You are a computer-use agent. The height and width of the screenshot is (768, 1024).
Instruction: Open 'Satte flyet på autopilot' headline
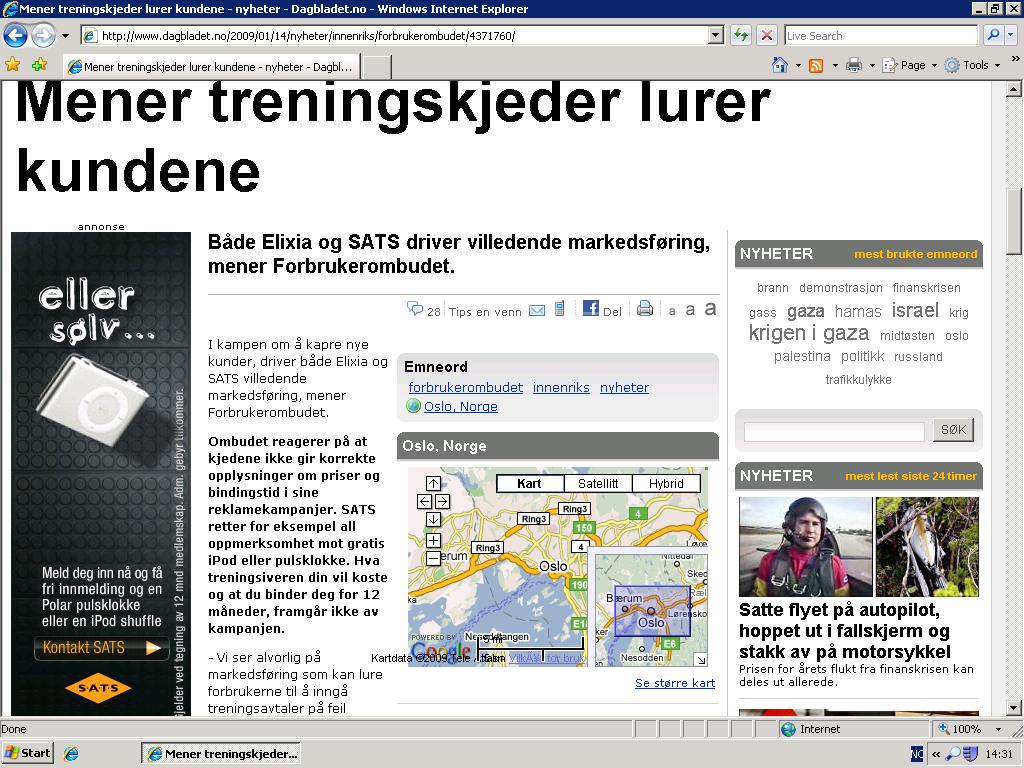tap(845, 631)
